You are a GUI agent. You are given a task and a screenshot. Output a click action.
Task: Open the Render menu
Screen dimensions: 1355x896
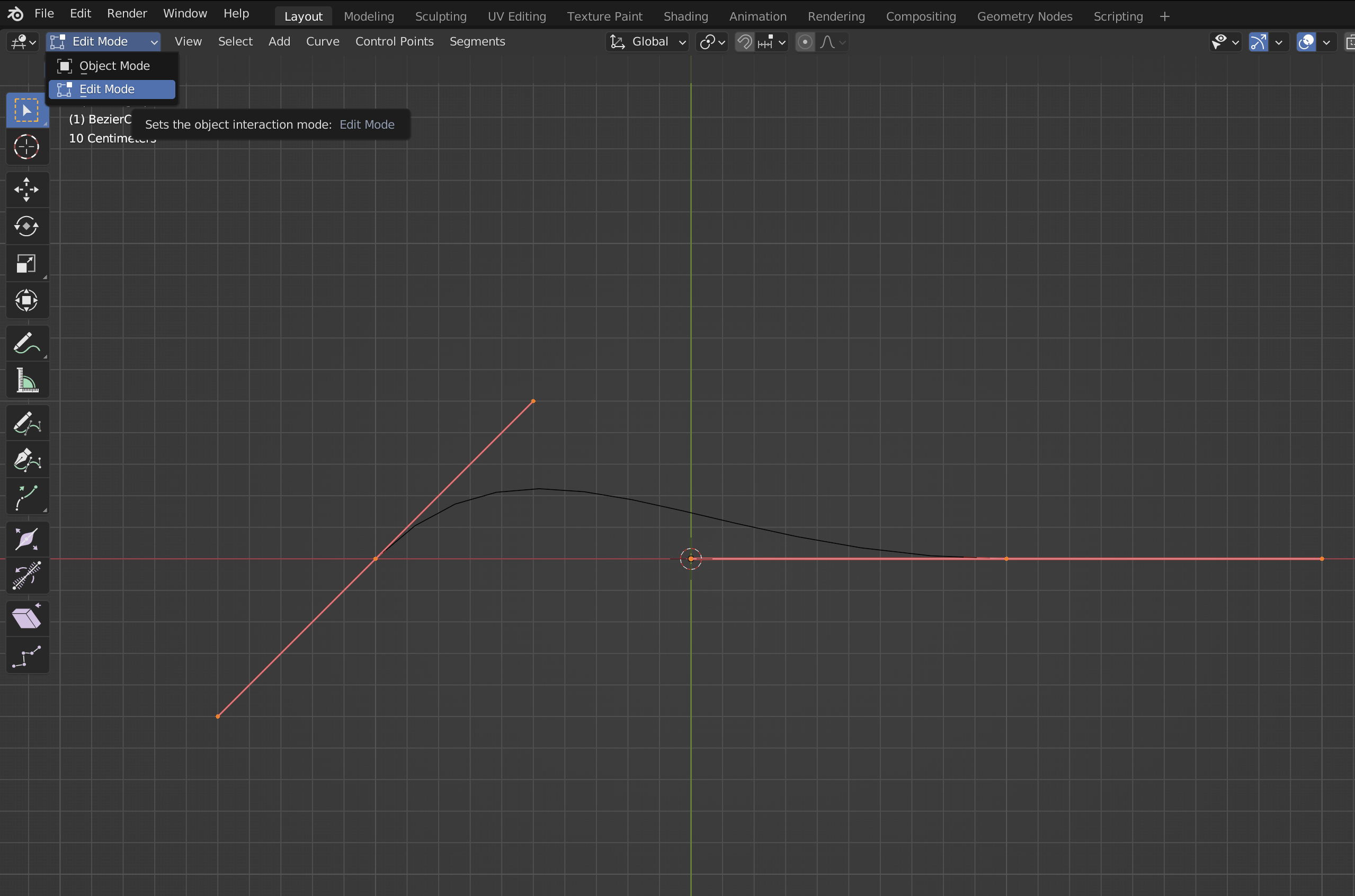click(x=127, y=13)
